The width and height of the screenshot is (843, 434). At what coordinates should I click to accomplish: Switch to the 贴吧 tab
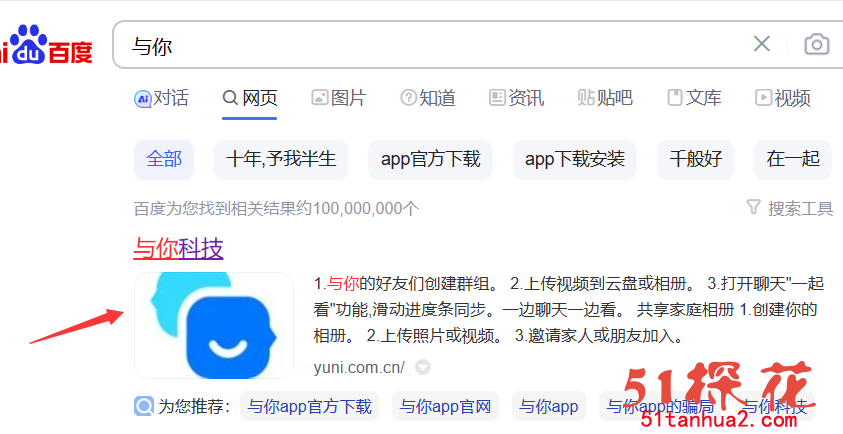coord(605,98)
